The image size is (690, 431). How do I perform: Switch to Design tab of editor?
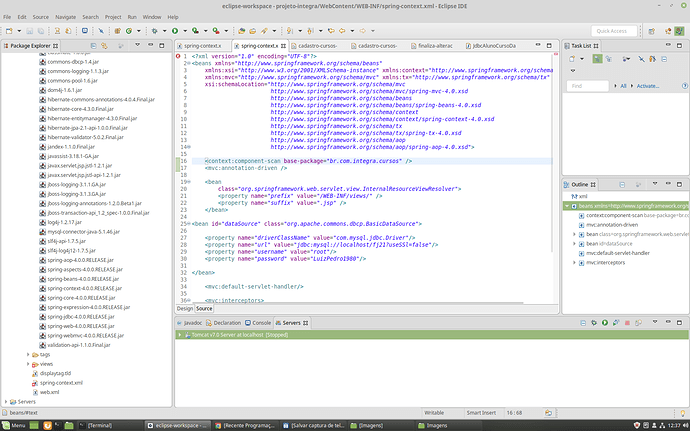point(185,309)
